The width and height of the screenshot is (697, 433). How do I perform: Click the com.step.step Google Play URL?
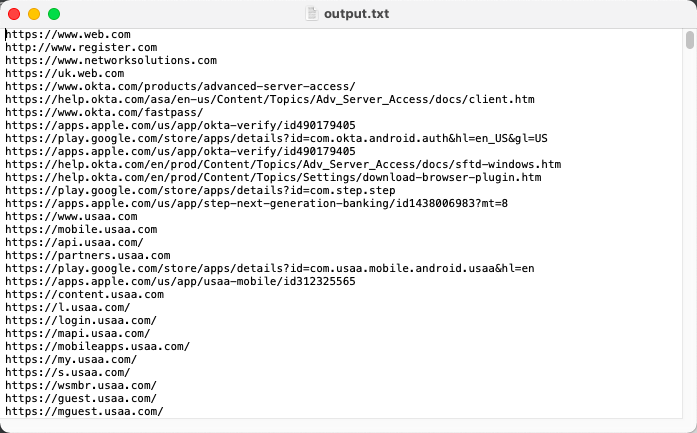tap(200, 191)
